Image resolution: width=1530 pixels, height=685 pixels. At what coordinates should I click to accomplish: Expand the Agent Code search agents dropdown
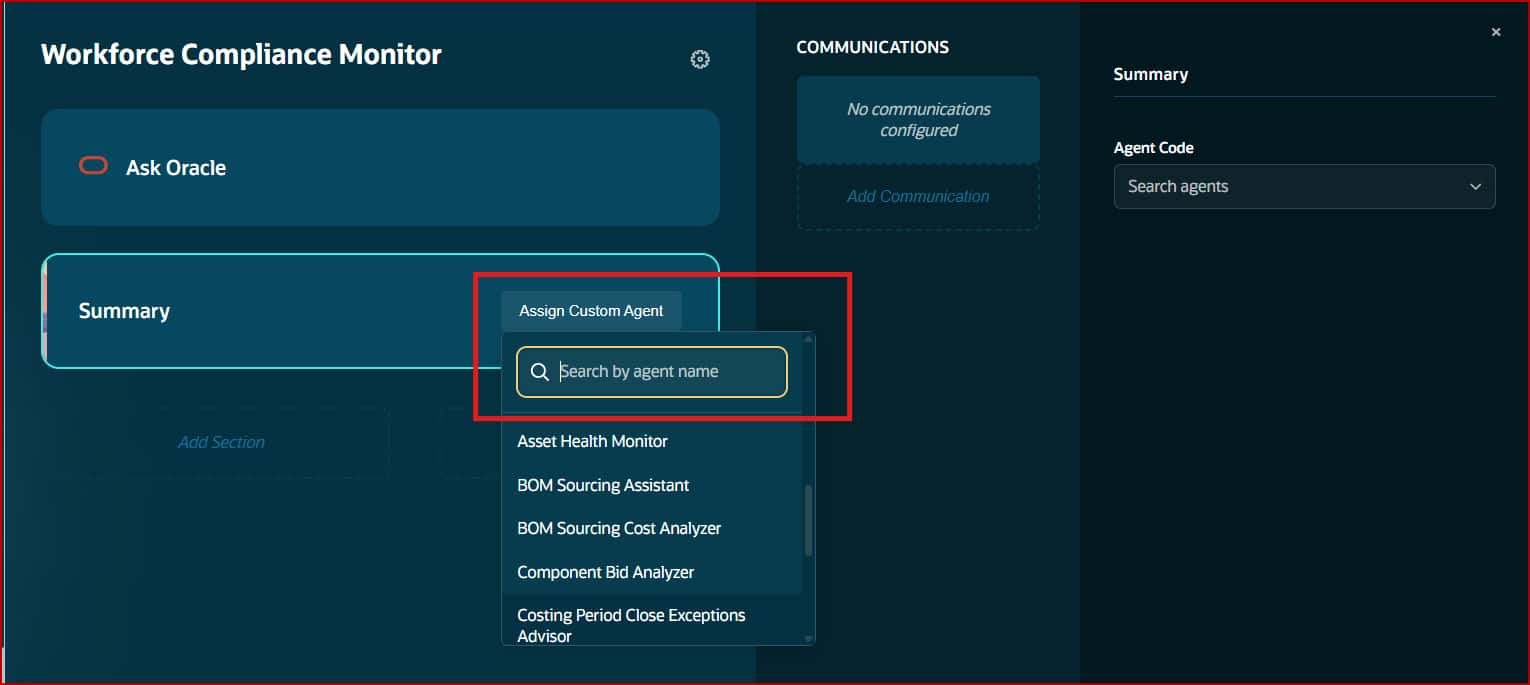click(x=1304, y=186)
